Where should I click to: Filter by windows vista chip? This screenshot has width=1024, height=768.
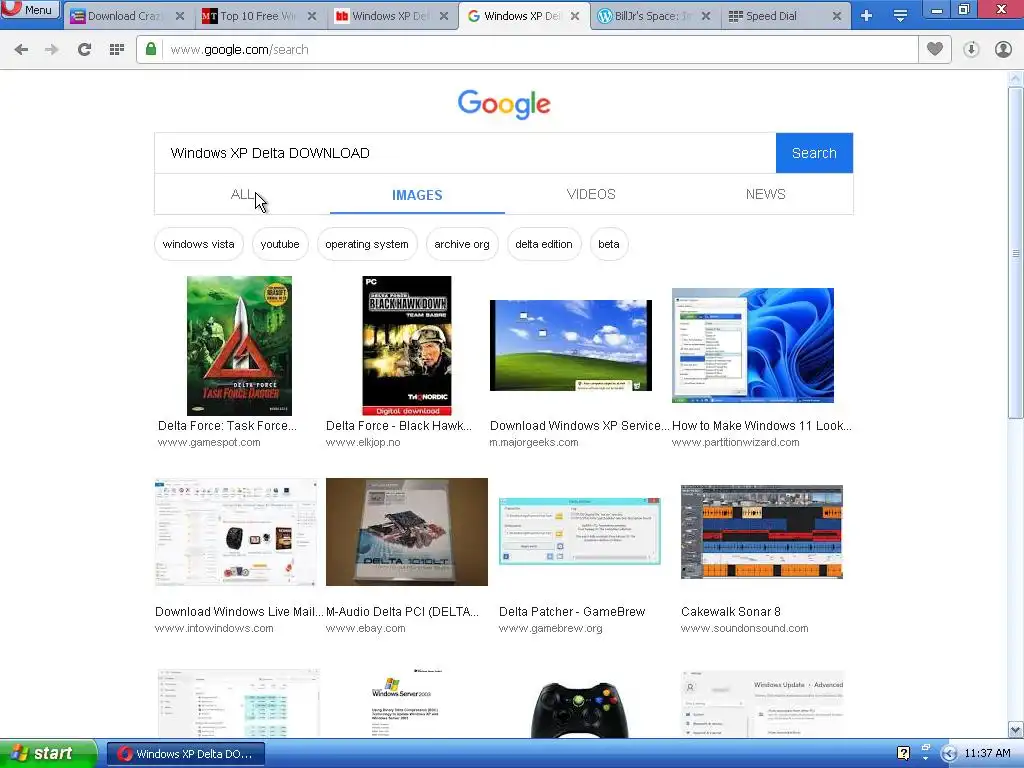(x=199, y=244)
